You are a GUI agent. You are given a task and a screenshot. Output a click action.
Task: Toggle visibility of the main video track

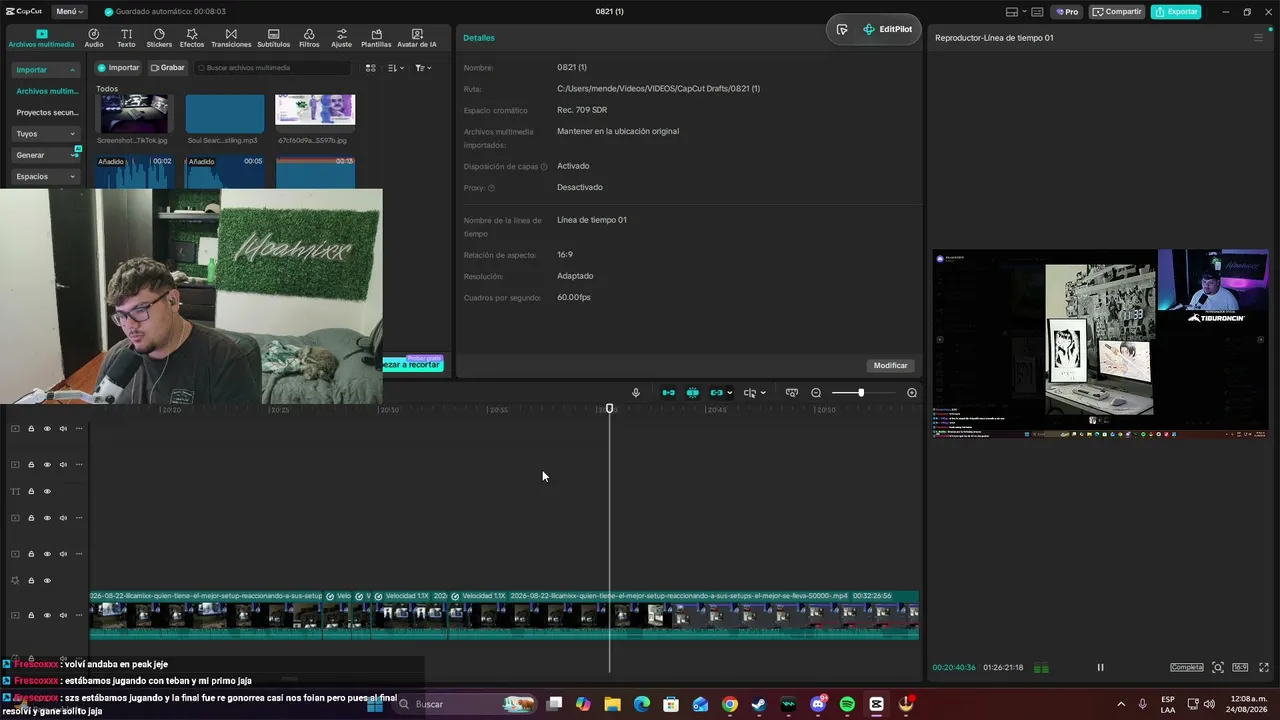coord(46,615)
